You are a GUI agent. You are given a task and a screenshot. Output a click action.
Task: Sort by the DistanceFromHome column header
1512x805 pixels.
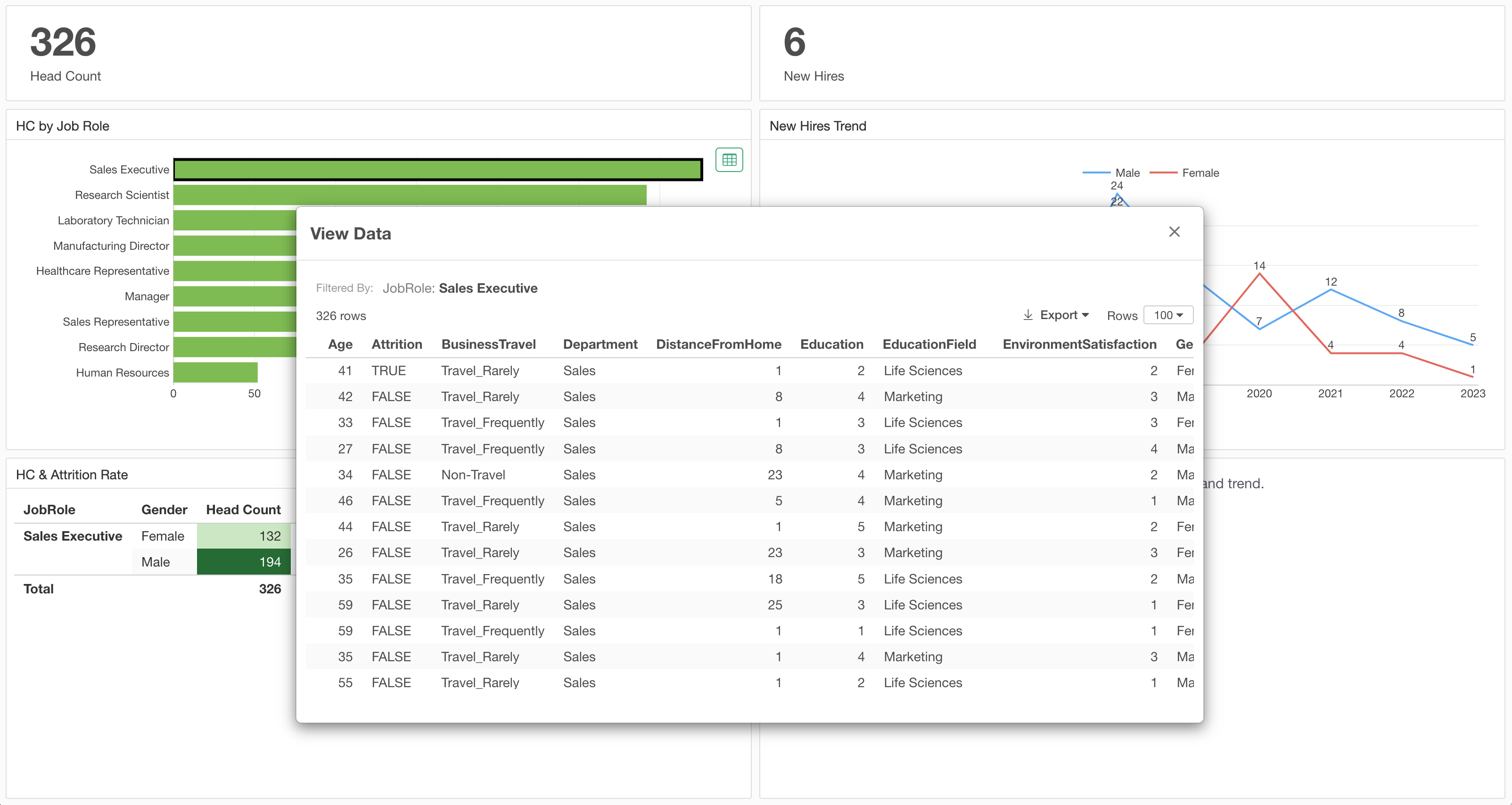(x=718, y=345)
